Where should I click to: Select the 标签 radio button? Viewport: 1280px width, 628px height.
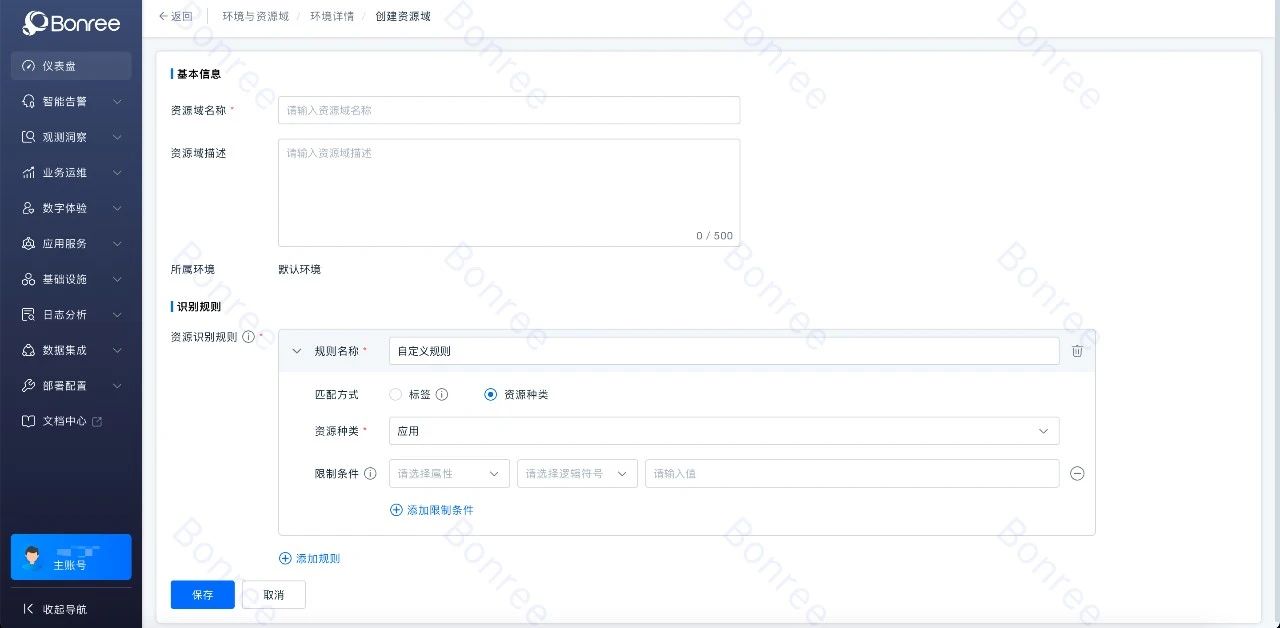396,395
